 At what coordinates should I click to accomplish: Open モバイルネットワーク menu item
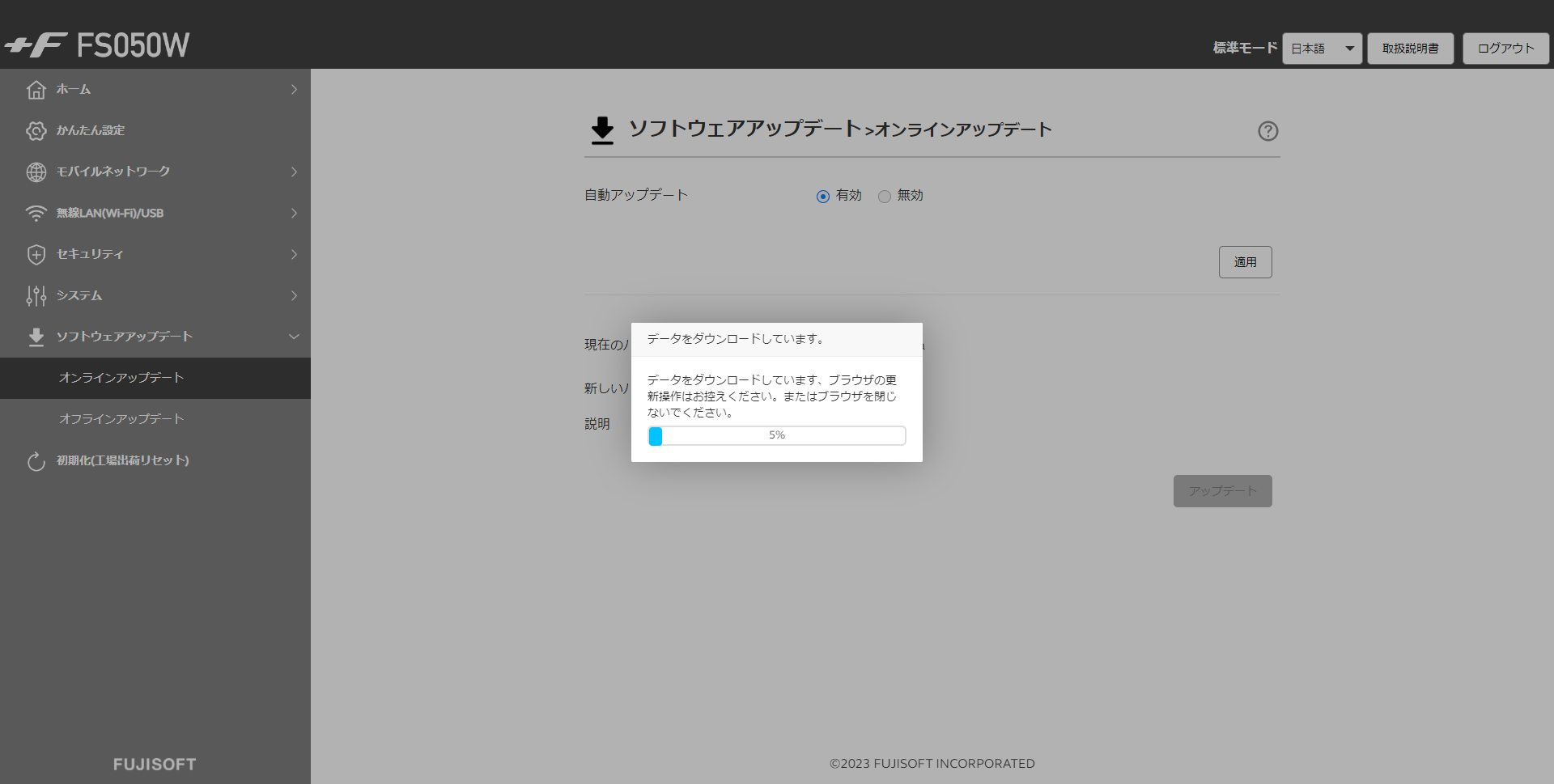pyautogui.click(x=155, y=172)
